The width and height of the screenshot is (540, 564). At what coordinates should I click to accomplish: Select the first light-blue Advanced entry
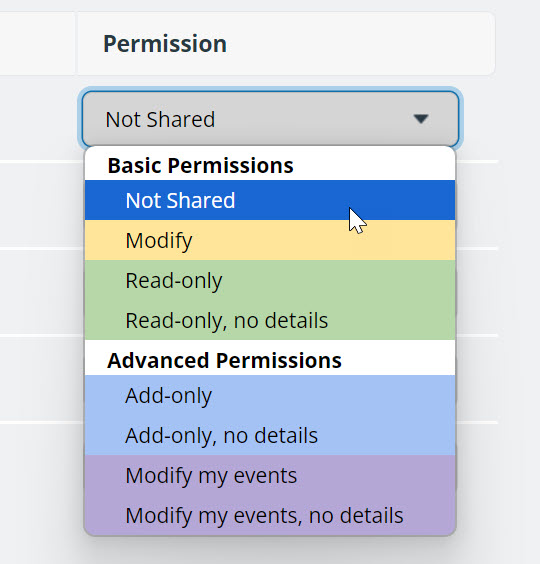[270, 395]
